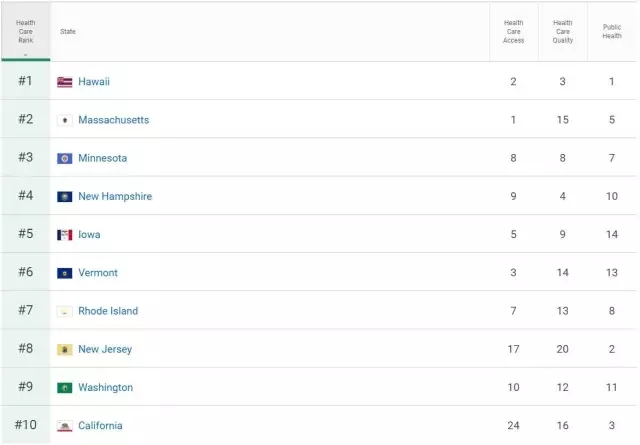
Task: Open the Hawaii state link
Action: pyautogui.click(x=94, y=82)
